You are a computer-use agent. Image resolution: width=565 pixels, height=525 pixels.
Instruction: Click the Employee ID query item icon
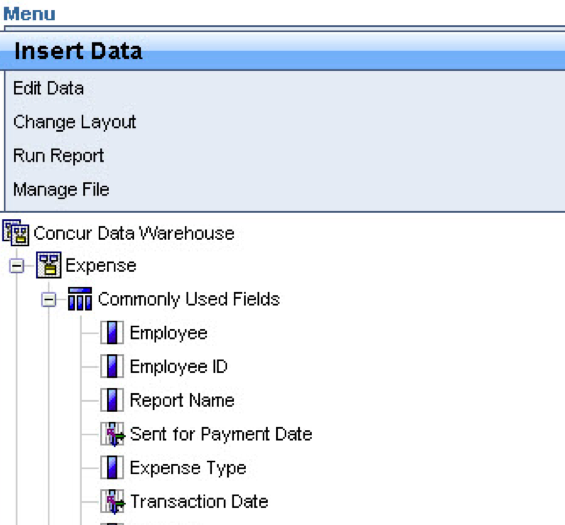[x=112, y=366]
